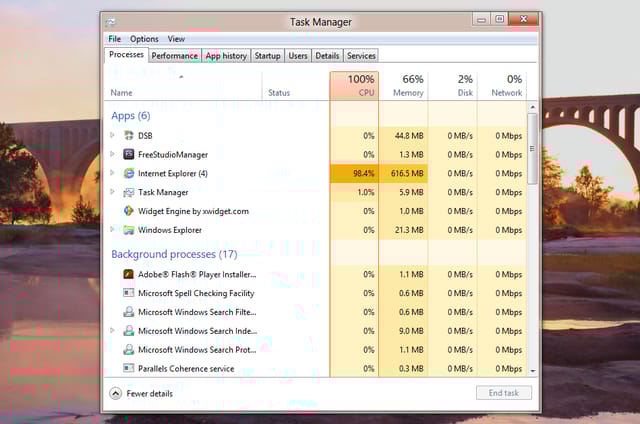Select the Microsoft Spell Checking Facility row
The height and width of the screenshot is (424, 640).
[x=316, y=293]
